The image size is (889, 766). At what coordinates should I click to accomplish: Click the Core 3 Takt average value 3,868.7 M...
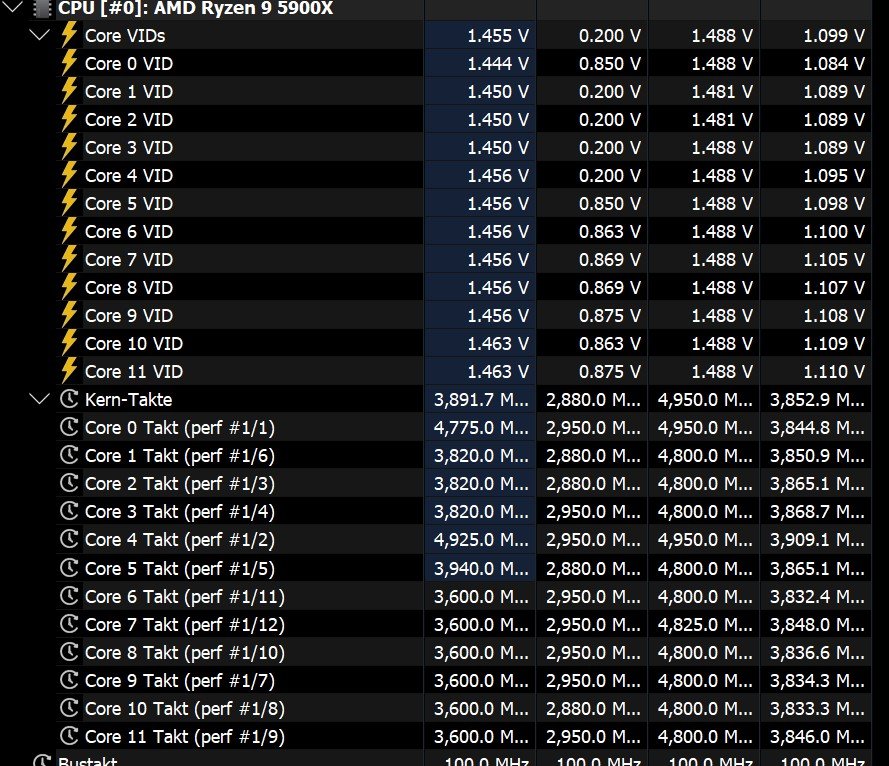coord(817,512)
